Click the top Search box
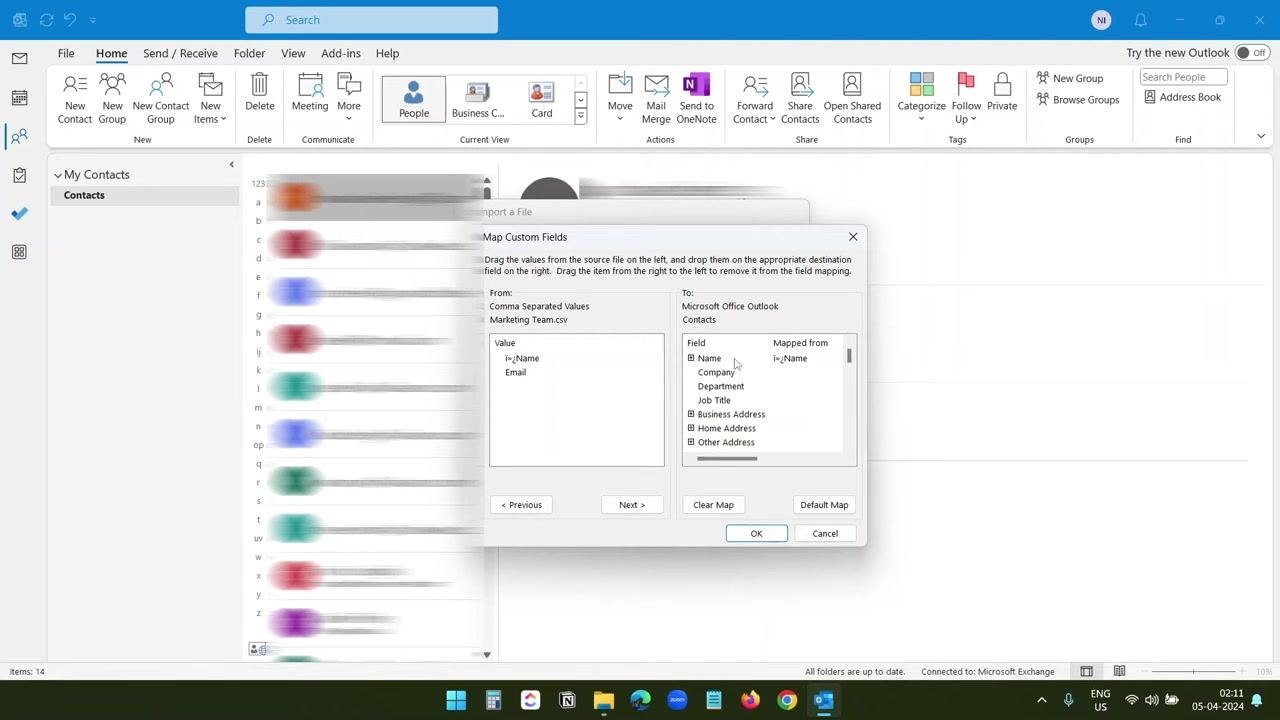1280x720 pixels. [371, 20]
